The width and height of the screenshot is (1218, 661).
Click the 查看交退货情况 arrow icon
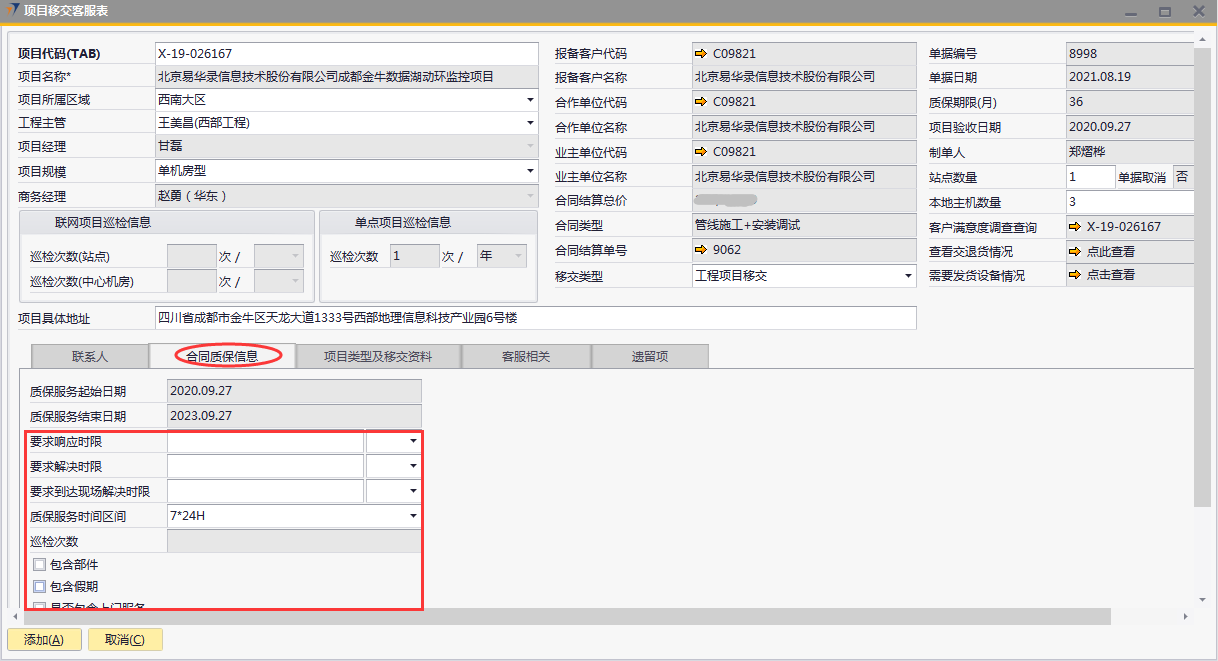click(x=1075, y=252)
